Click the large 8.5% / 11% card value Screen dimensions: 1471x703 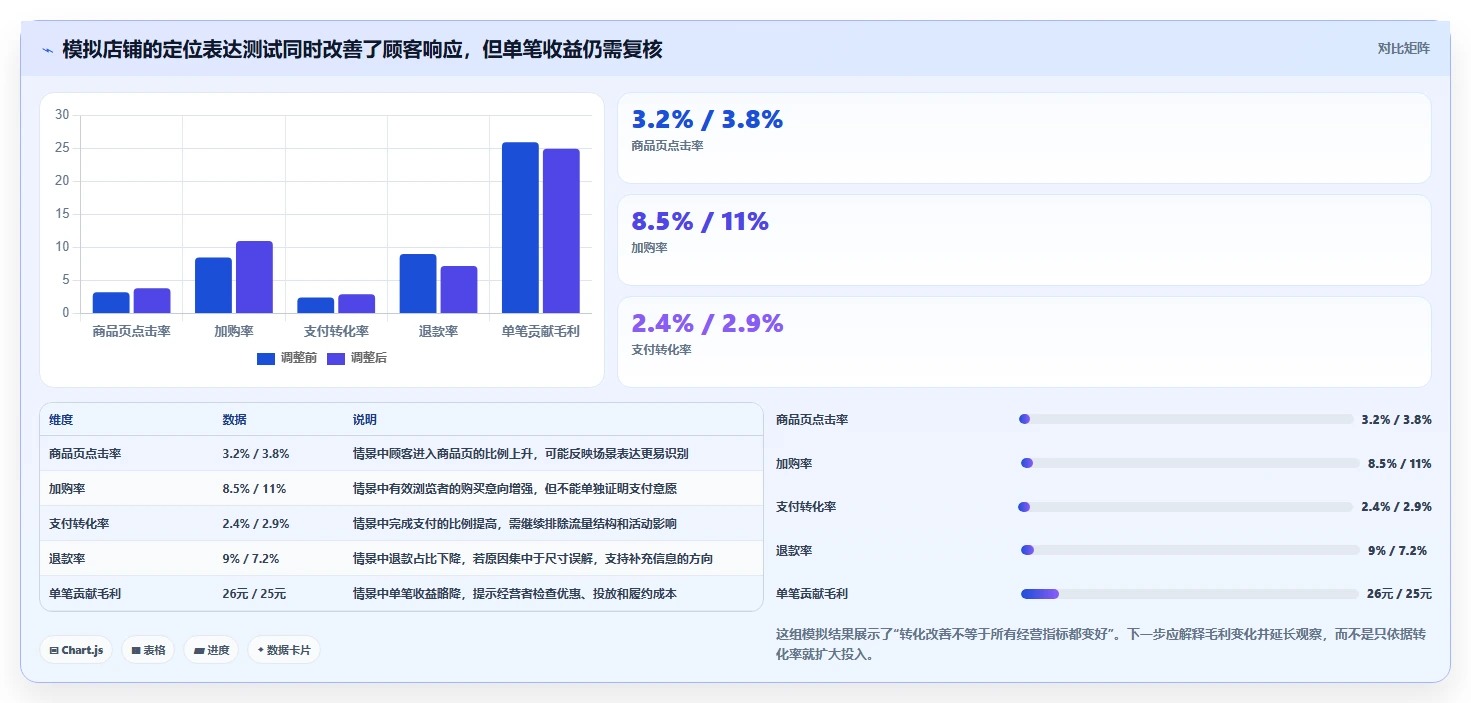pos(700,222)
